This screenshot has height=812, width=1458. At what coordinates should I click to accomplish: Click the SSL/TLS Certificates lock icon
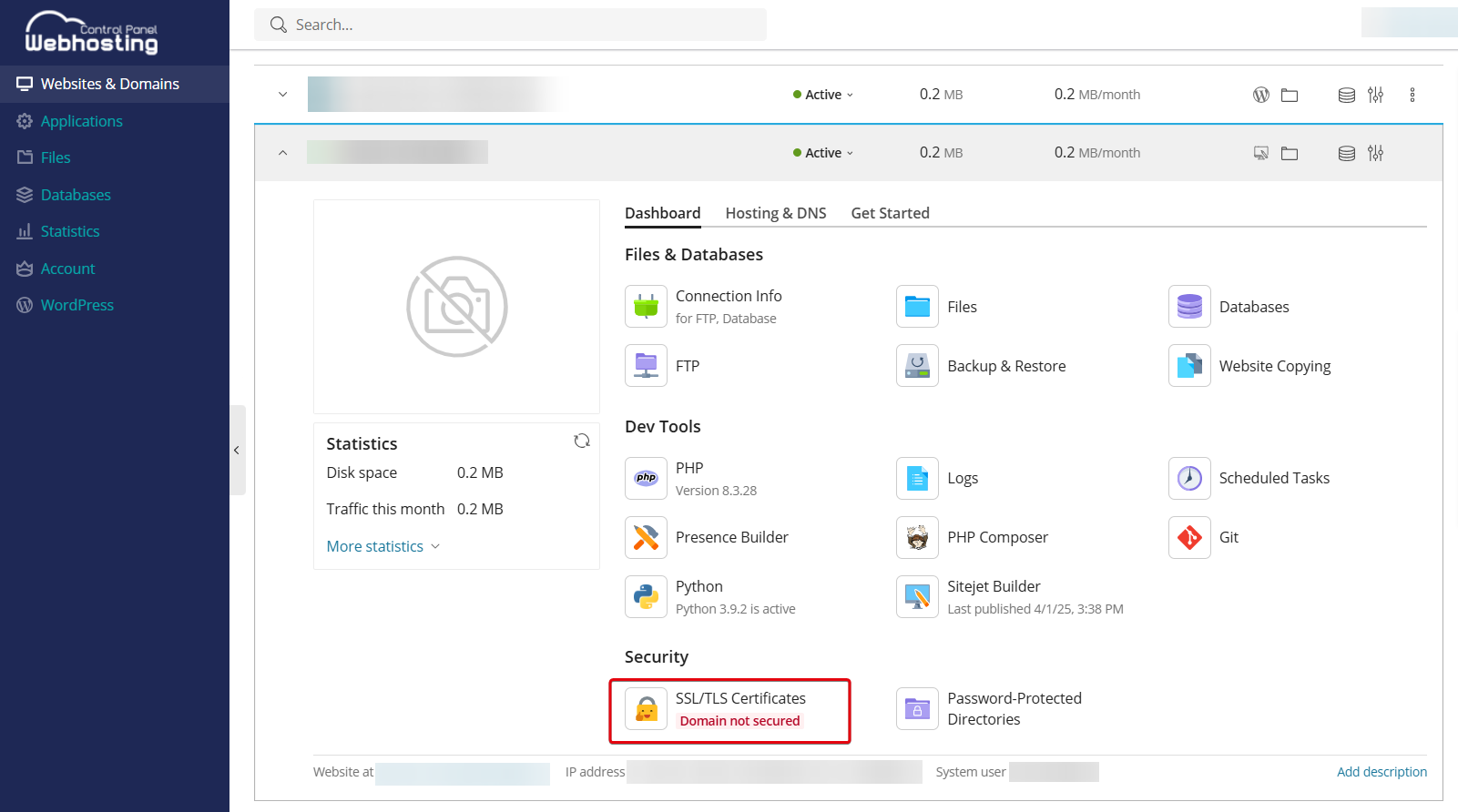pos(646,709)
